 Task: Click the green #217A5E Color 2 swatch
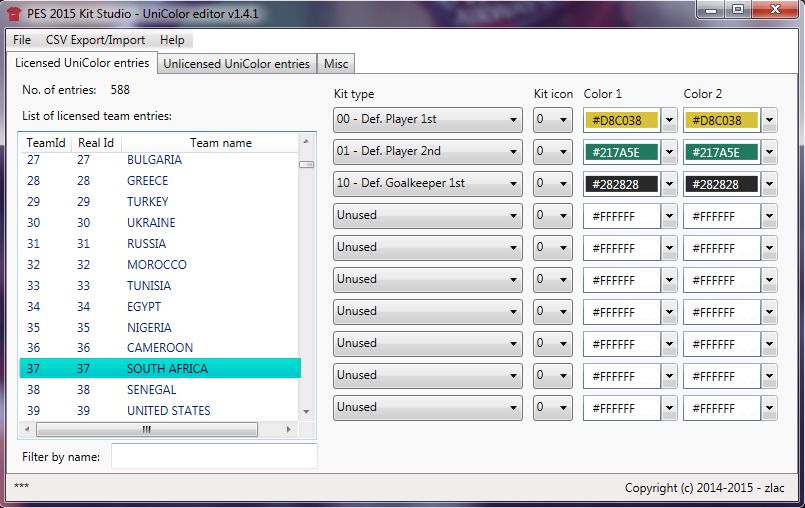coord(721,152)
